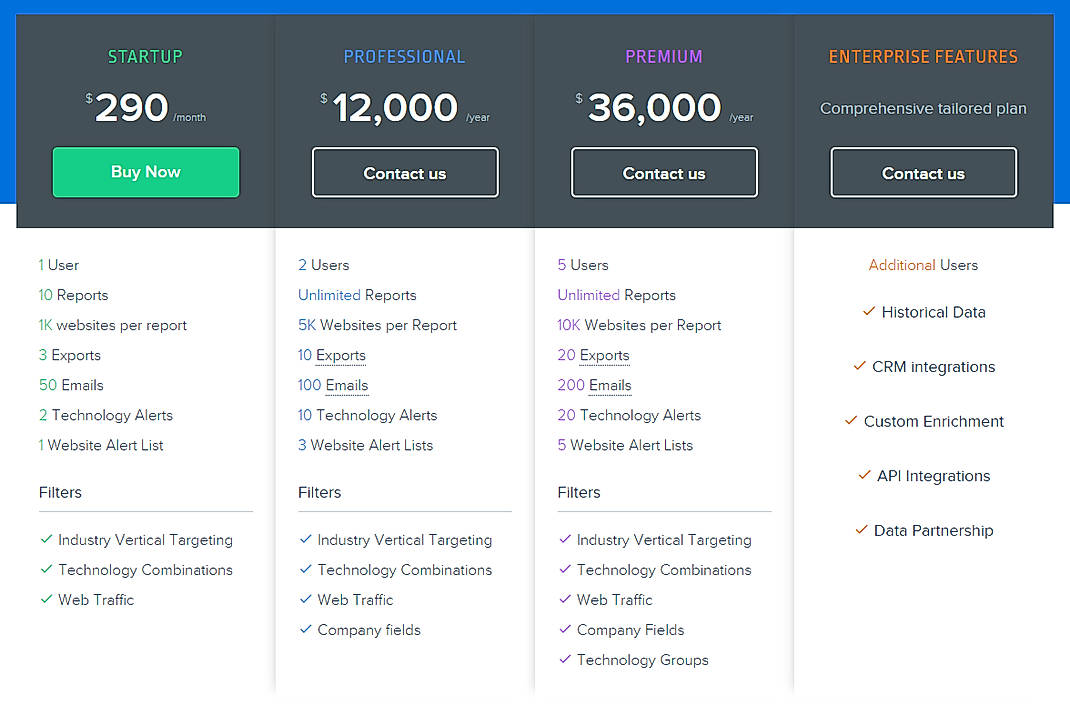
Task: Click the Web Traffic checkmark under Startup
Action: tap(46, 599)
